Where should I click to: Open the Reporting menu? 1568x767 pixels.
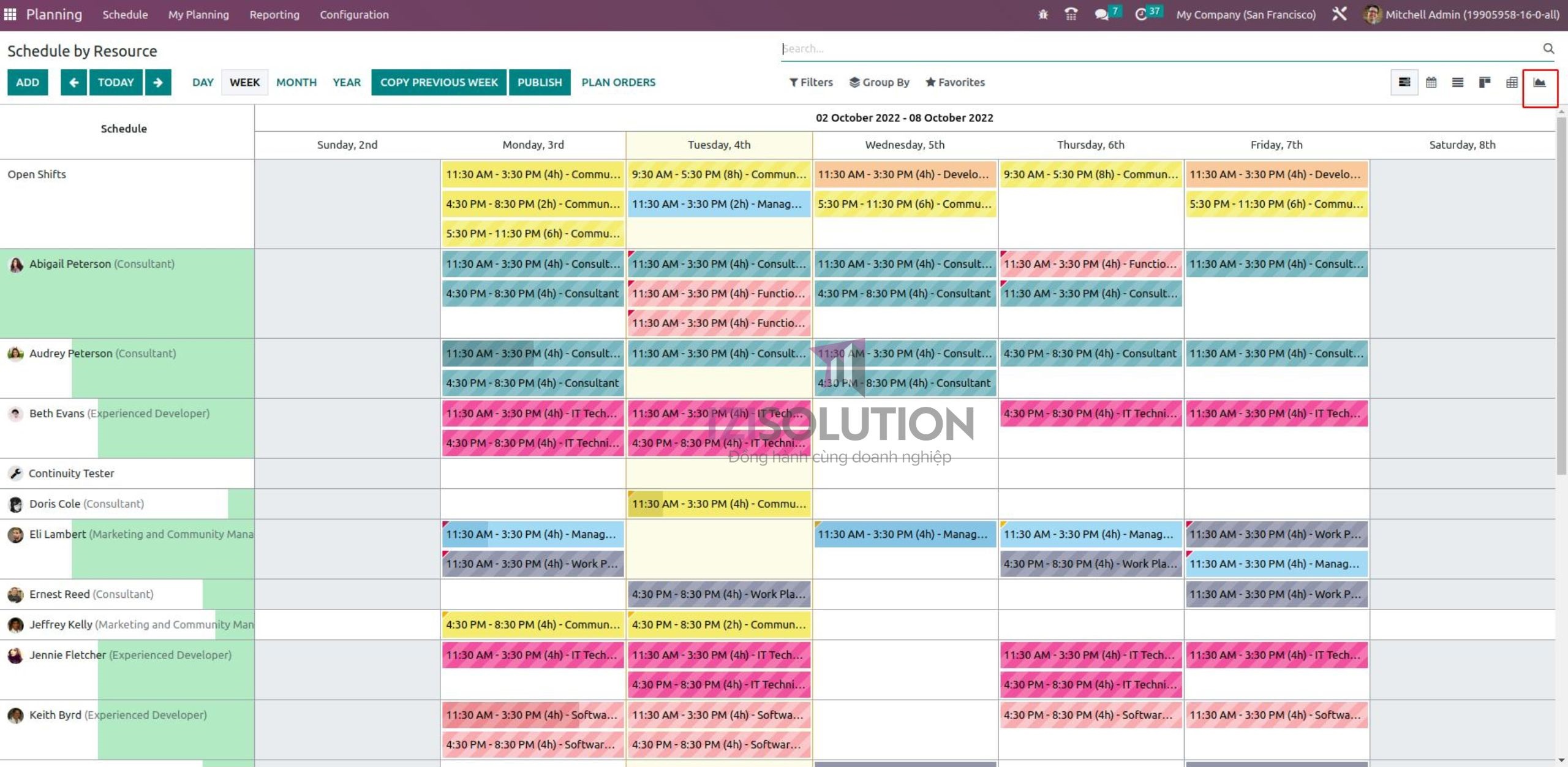click(274, 14)
